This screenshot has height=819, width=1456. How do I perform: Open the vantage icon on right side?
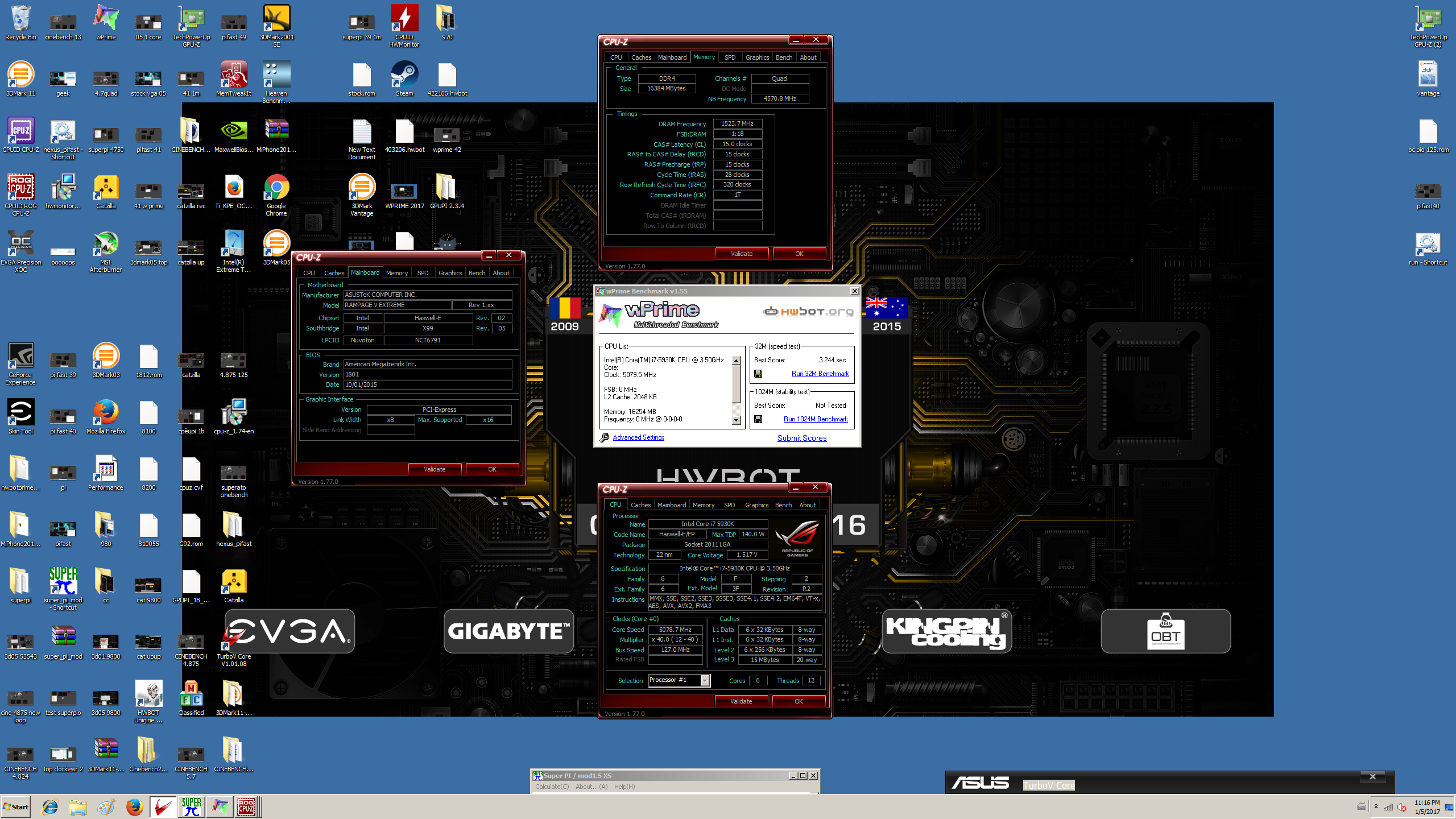coord(1428,79)
